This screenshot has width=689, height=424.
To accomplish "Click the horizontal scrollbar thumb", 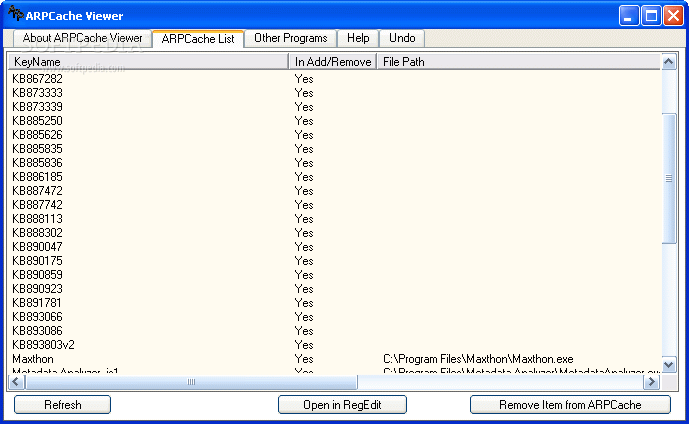I will pyautogui.click(x=192, y=382).
